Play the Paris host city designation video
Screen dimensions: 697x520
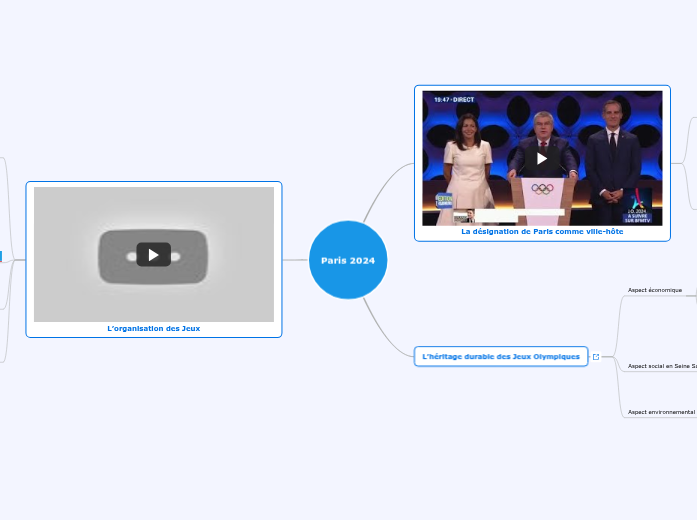541,158
